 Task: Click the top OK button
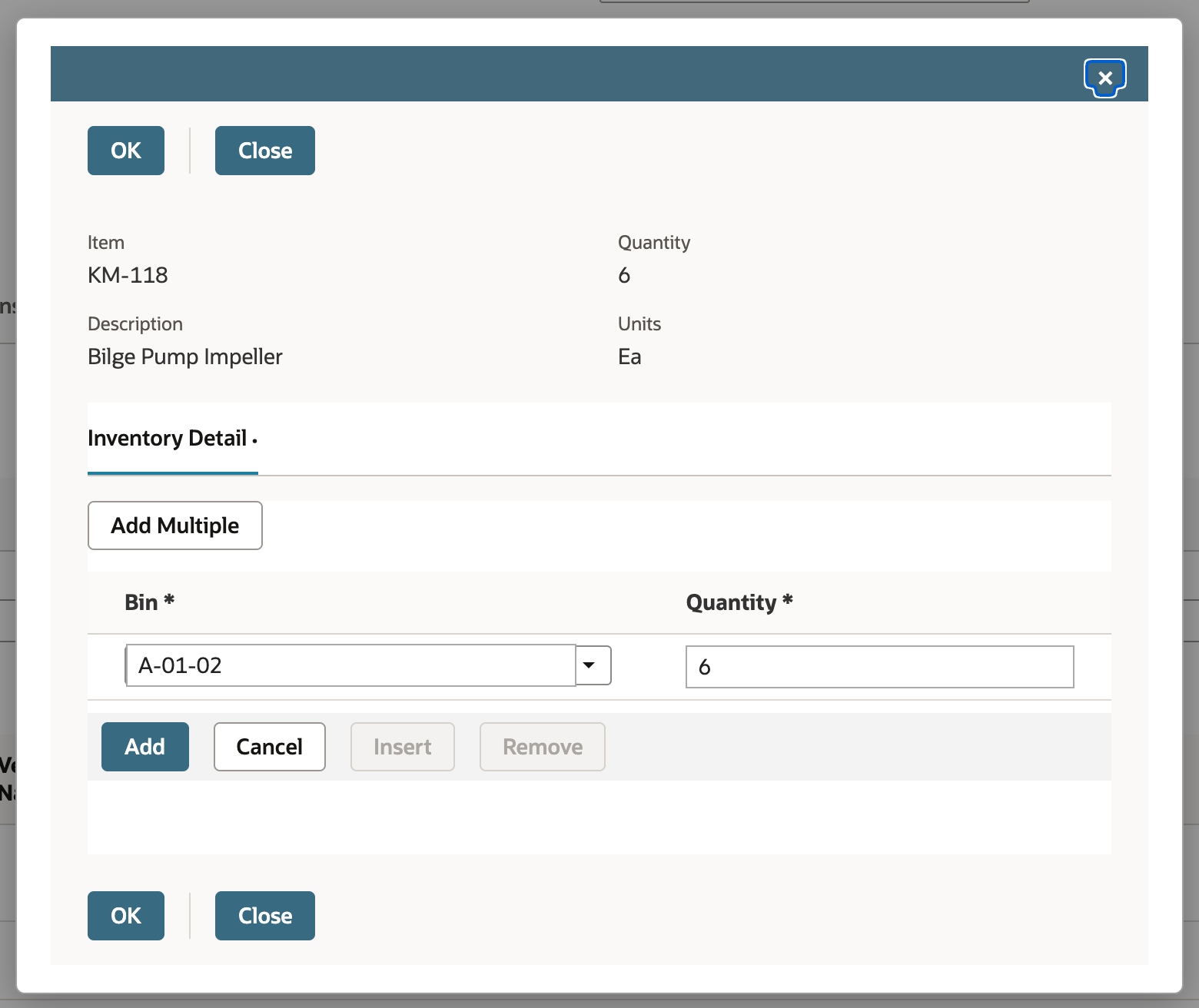point(126,151)
